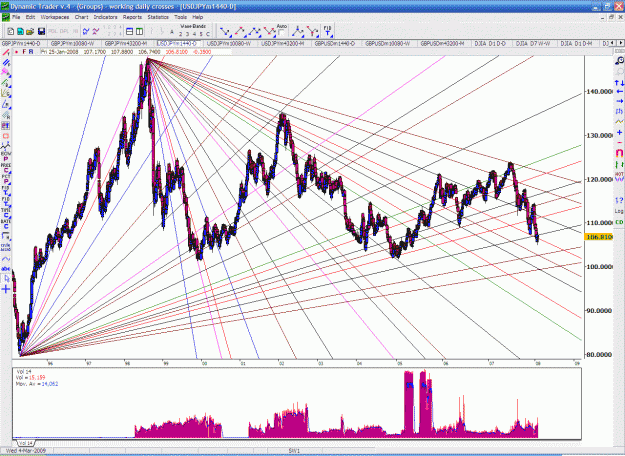Click the PCT P percent tool
625x456 pixels.
(x=6, y=179)
